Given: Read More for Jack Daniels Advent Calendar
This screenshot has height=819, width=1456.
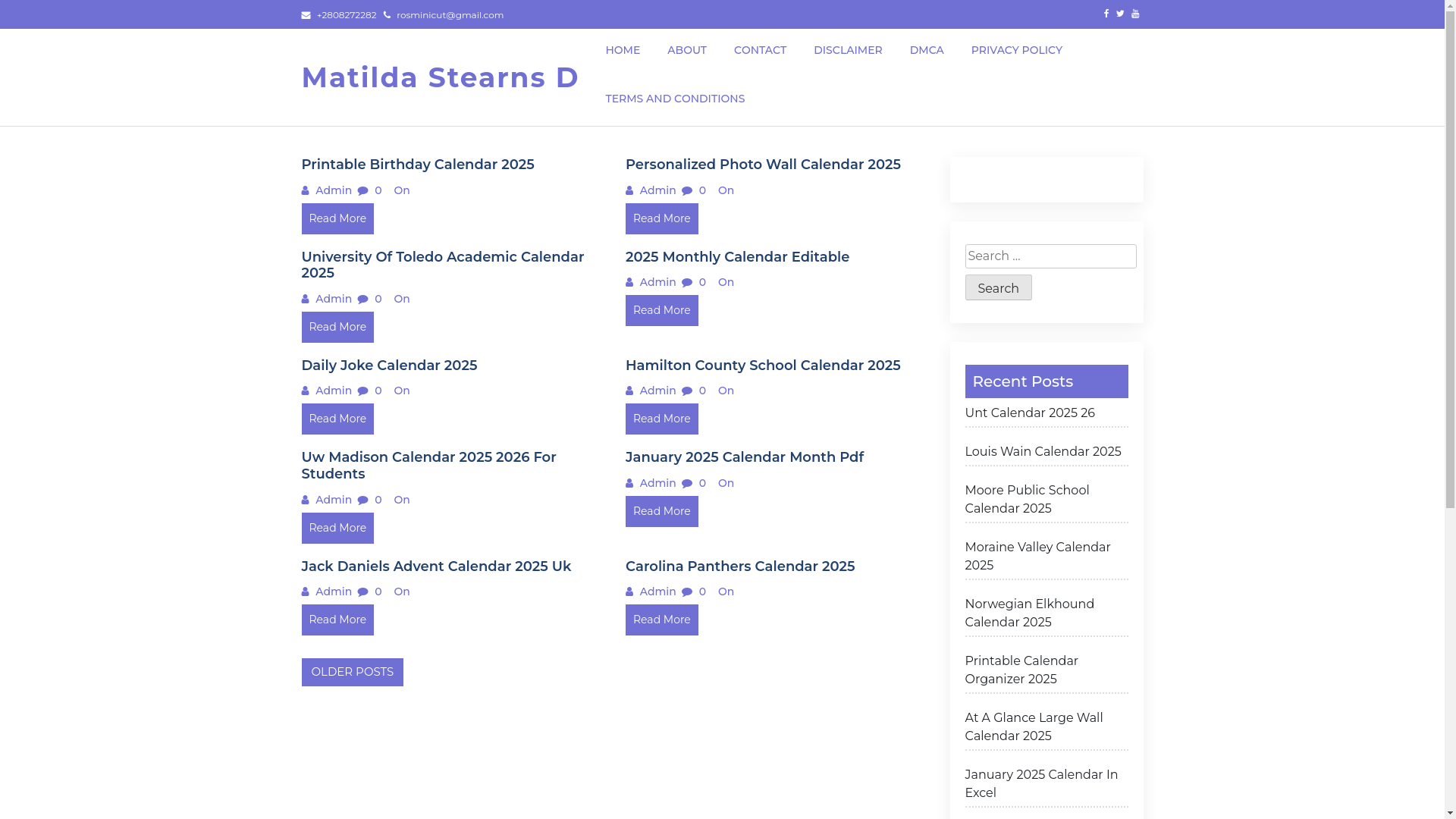Looking at the screenshot, I should coord(337,620).
